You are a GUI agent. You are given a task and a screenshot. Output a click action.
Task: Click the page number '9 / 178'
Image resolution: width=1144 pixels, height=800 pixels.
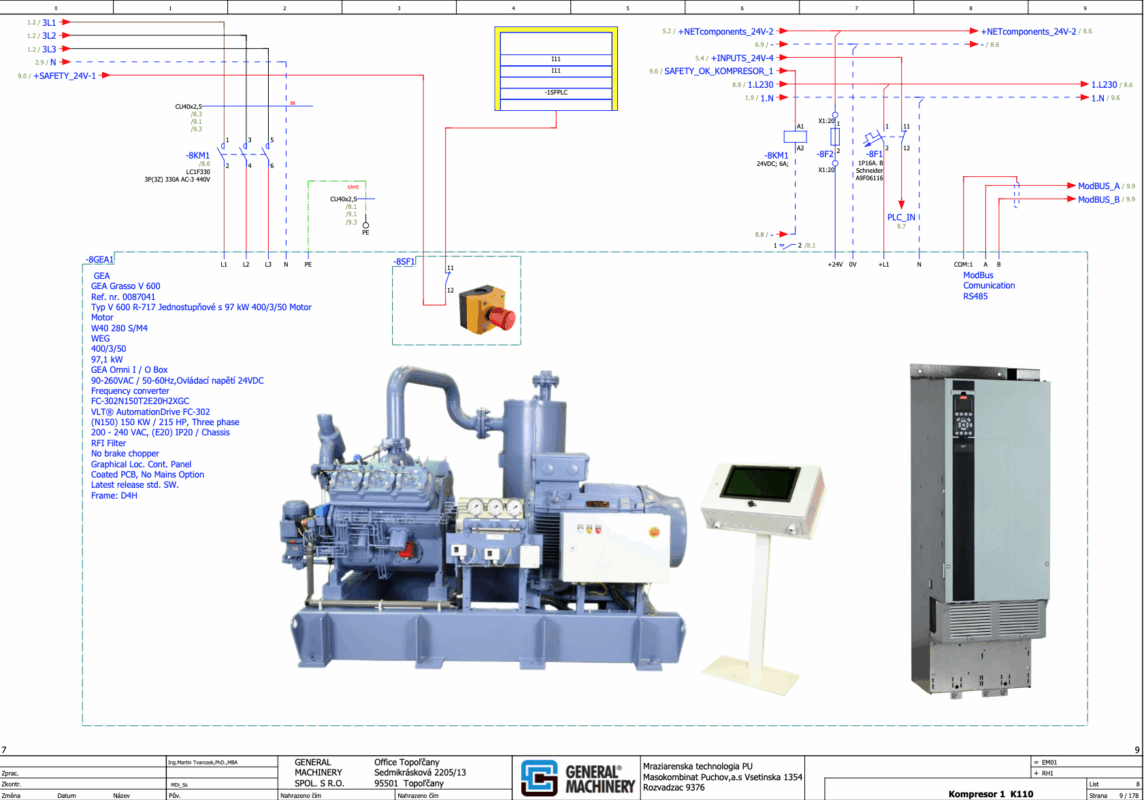(1129, 796)
